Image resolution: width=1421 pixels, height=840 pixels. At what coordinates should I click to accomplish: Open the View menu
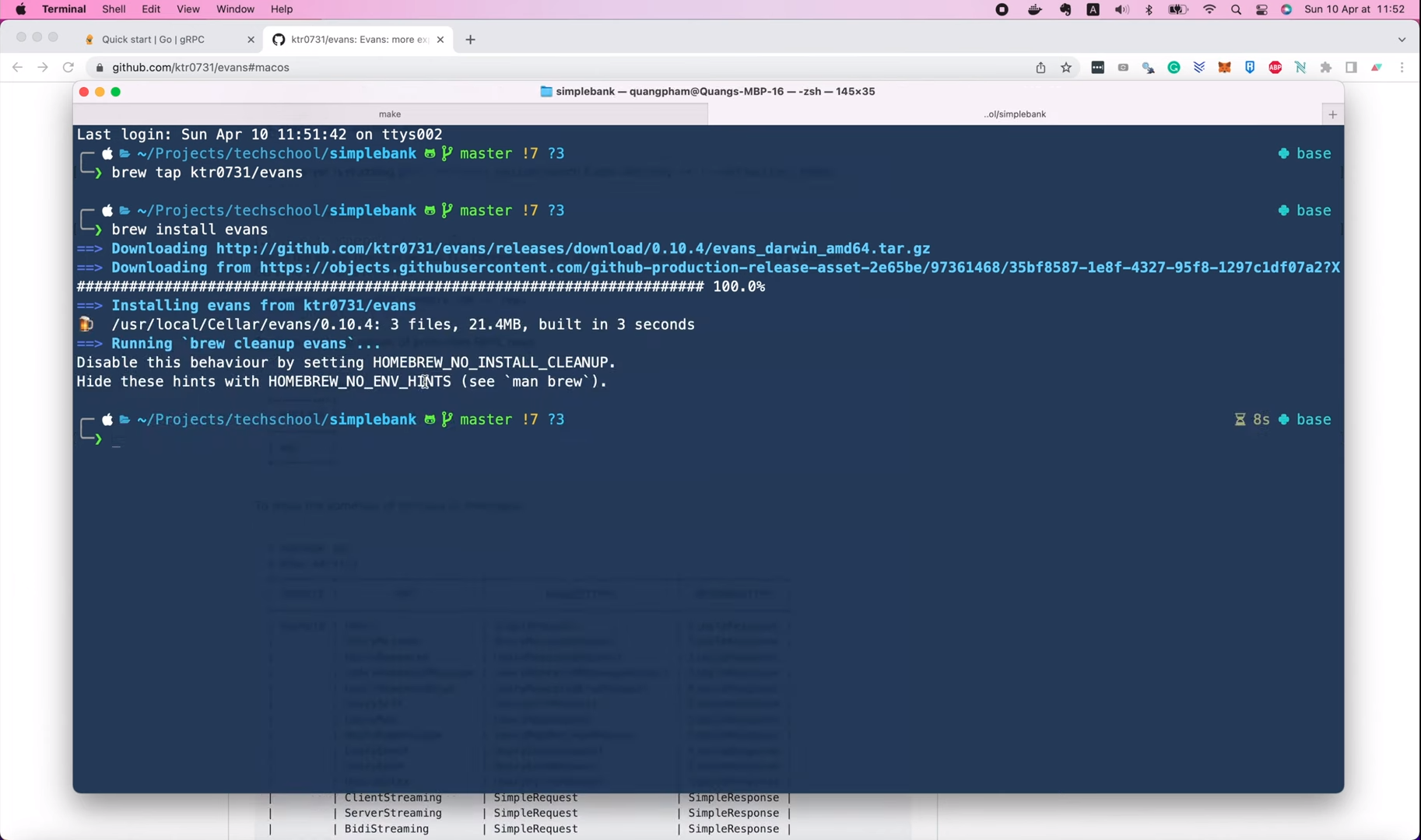188,9
